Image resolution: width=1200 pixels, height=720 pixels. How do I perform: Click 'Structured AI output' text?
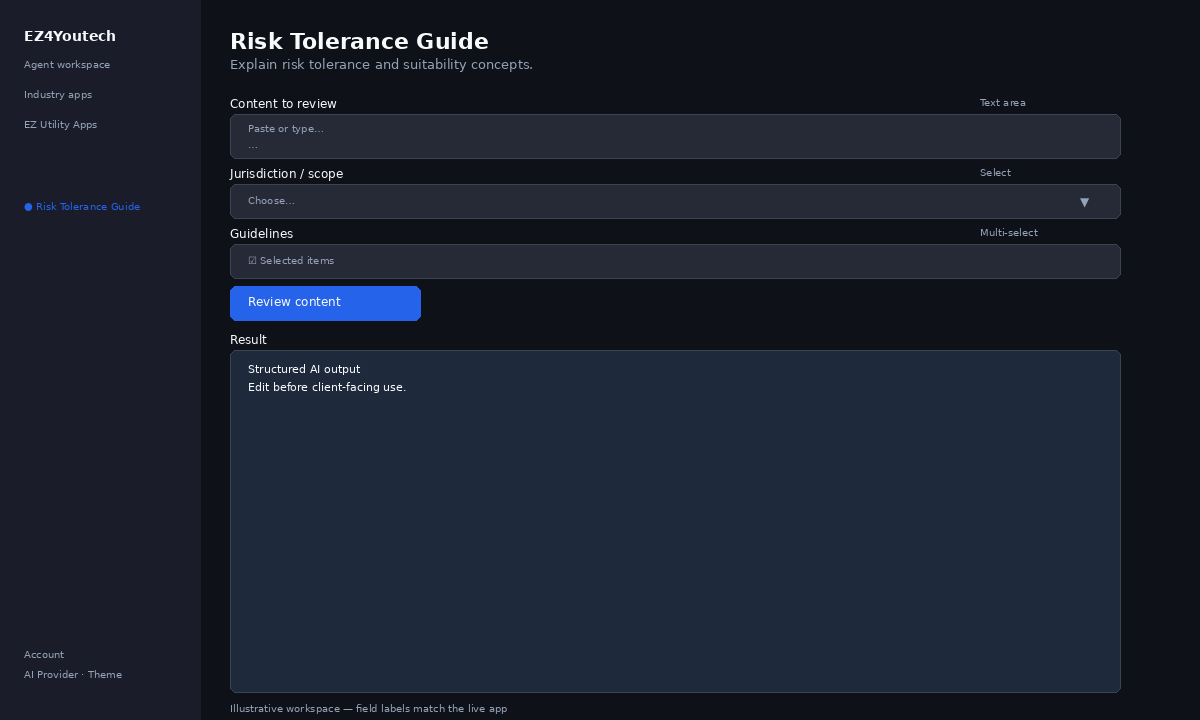tap(304, 370)
